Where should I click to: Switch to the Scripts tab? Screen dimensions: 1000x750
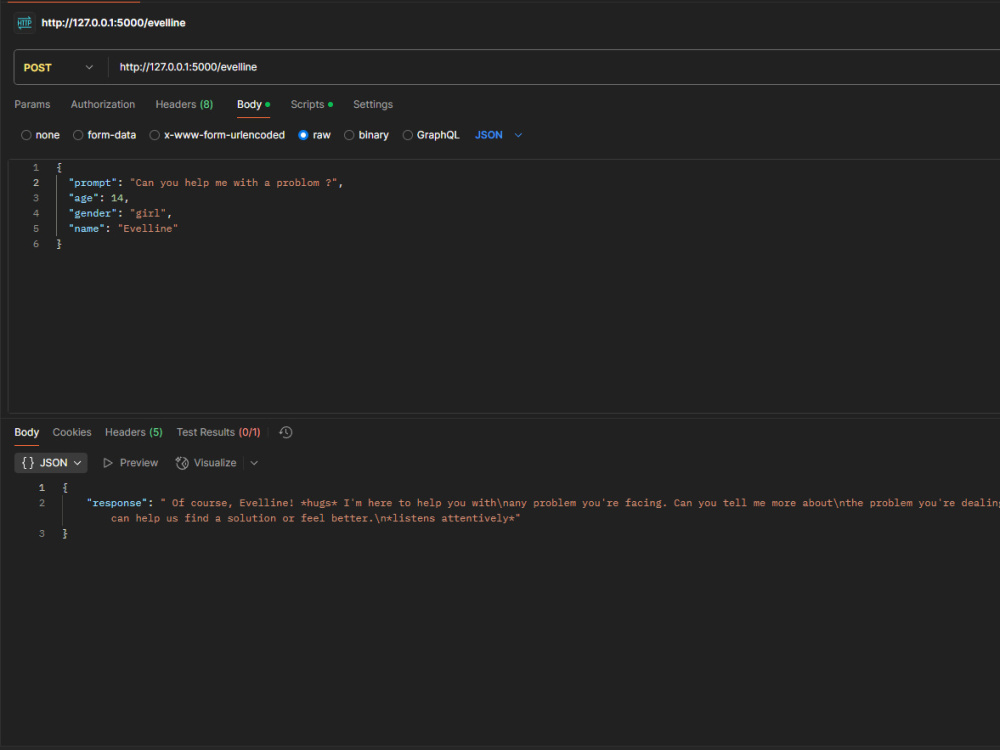pos(311,105)
